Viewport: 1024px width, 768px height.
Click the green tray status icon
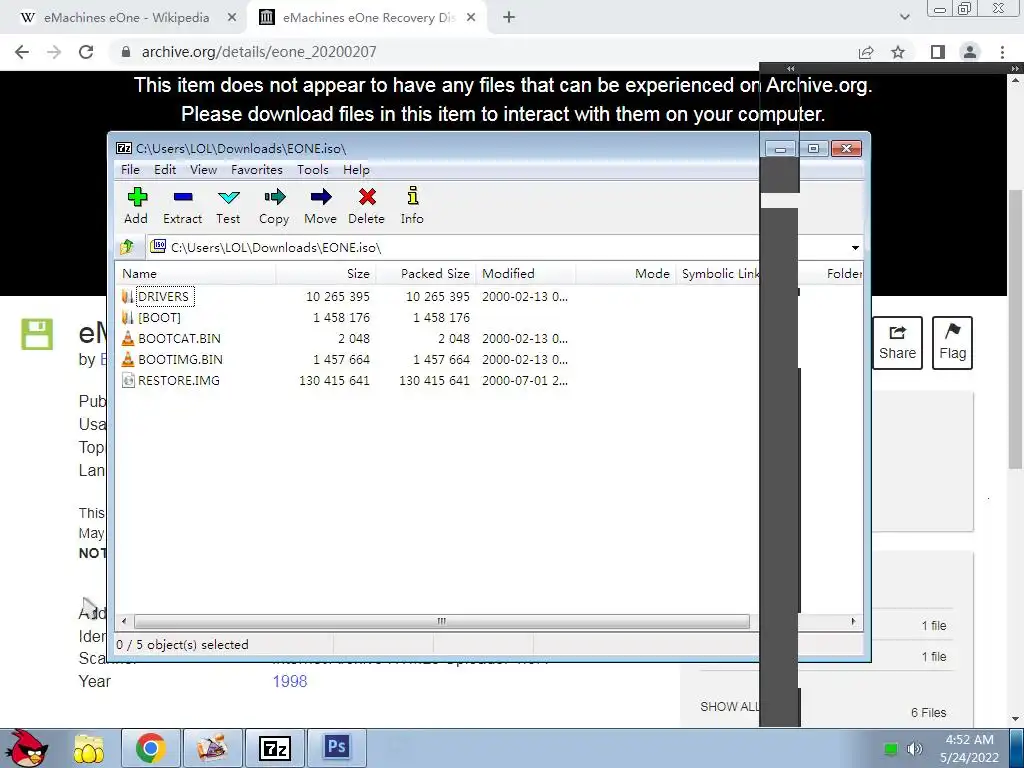pyautogui.click(x=891, y=749)
